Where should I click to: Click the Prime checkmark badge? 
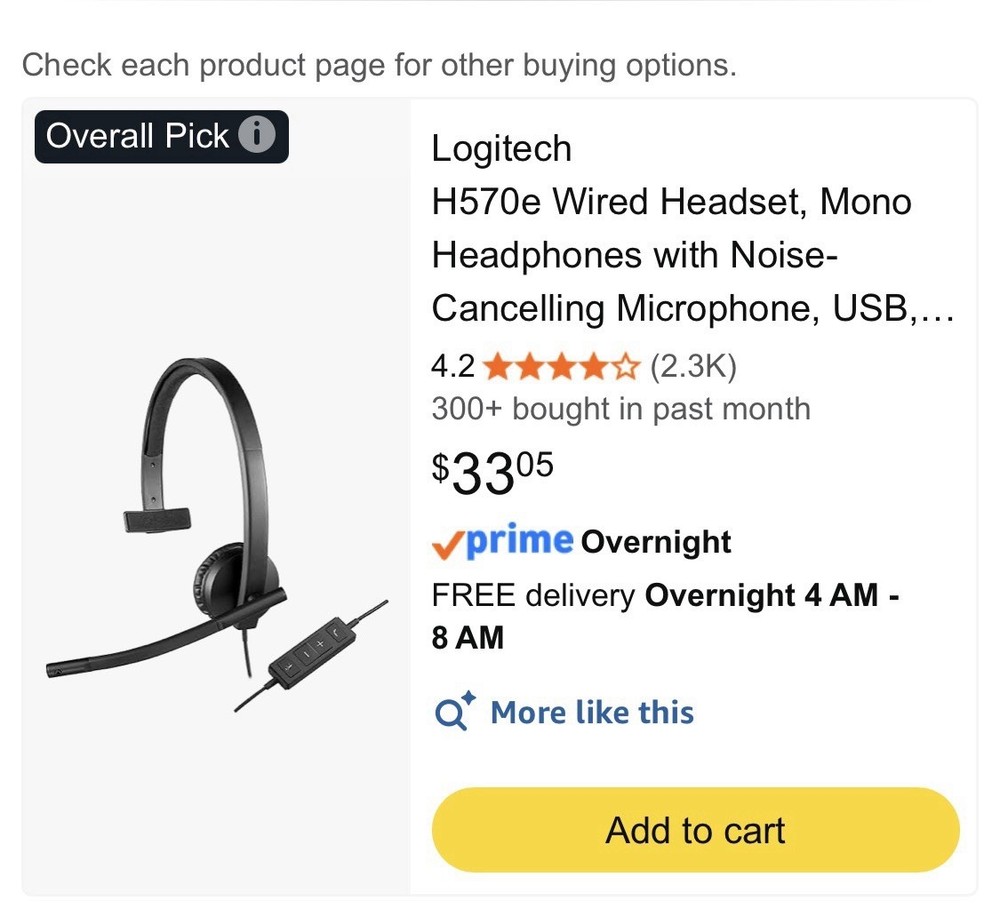(x=448, y=542)
